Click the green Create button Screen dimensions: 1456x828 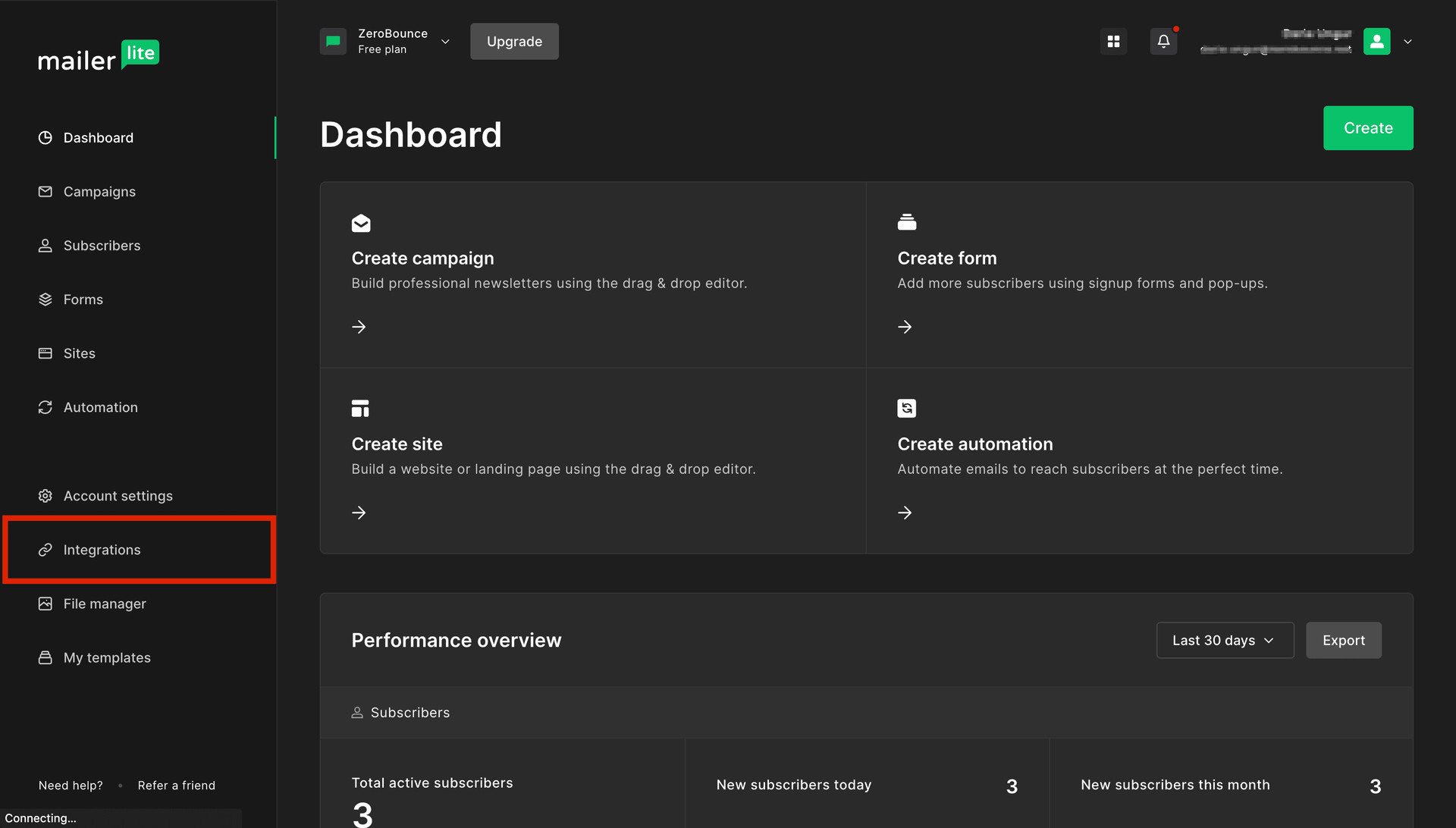[x=1367, y=127]
